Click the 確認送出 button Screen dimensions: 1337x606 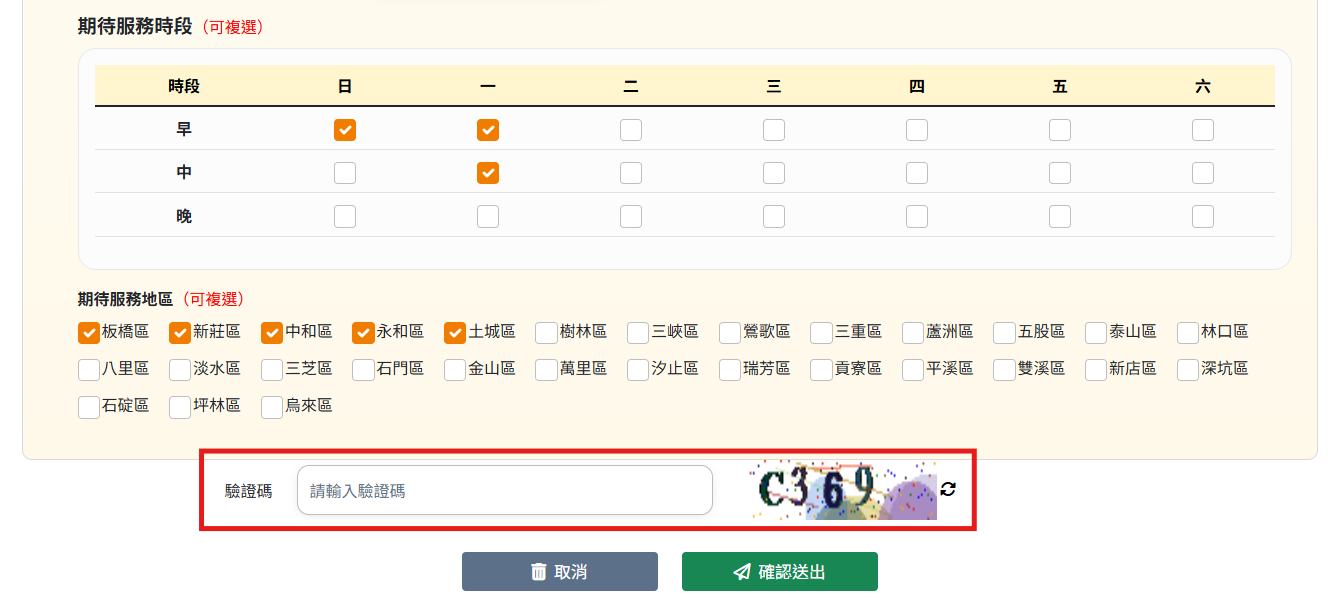click(779, 571)
